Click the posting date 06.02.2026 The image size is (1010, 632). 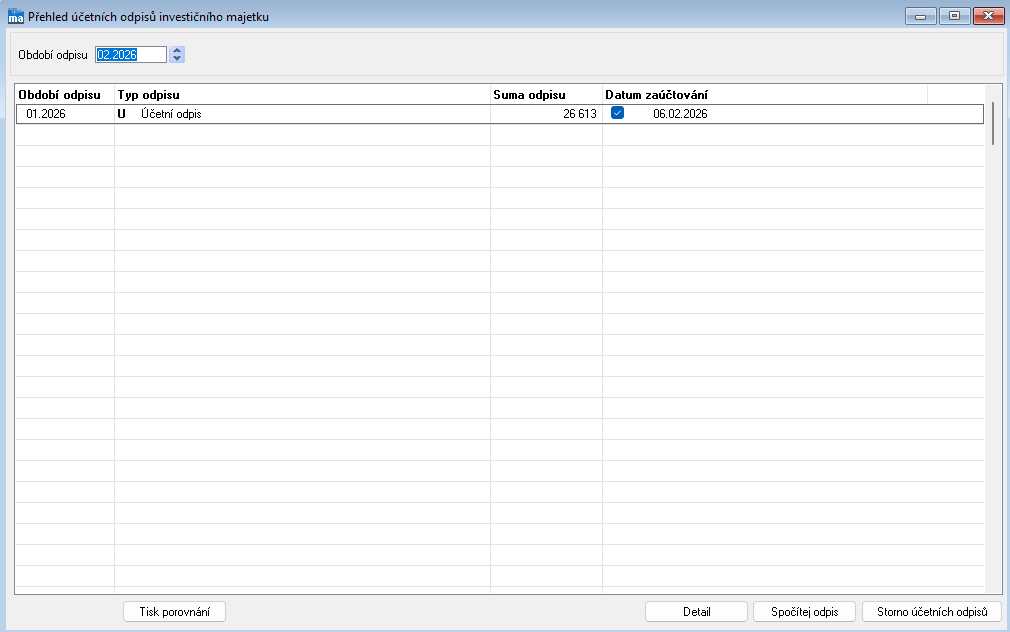680,114
